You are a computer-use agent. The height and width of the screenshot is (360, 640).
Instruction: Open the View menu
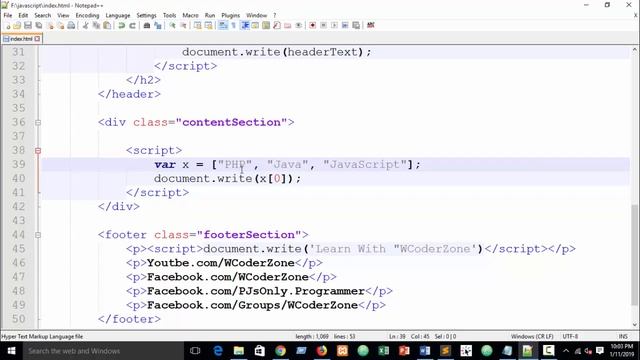pos(63,15)
